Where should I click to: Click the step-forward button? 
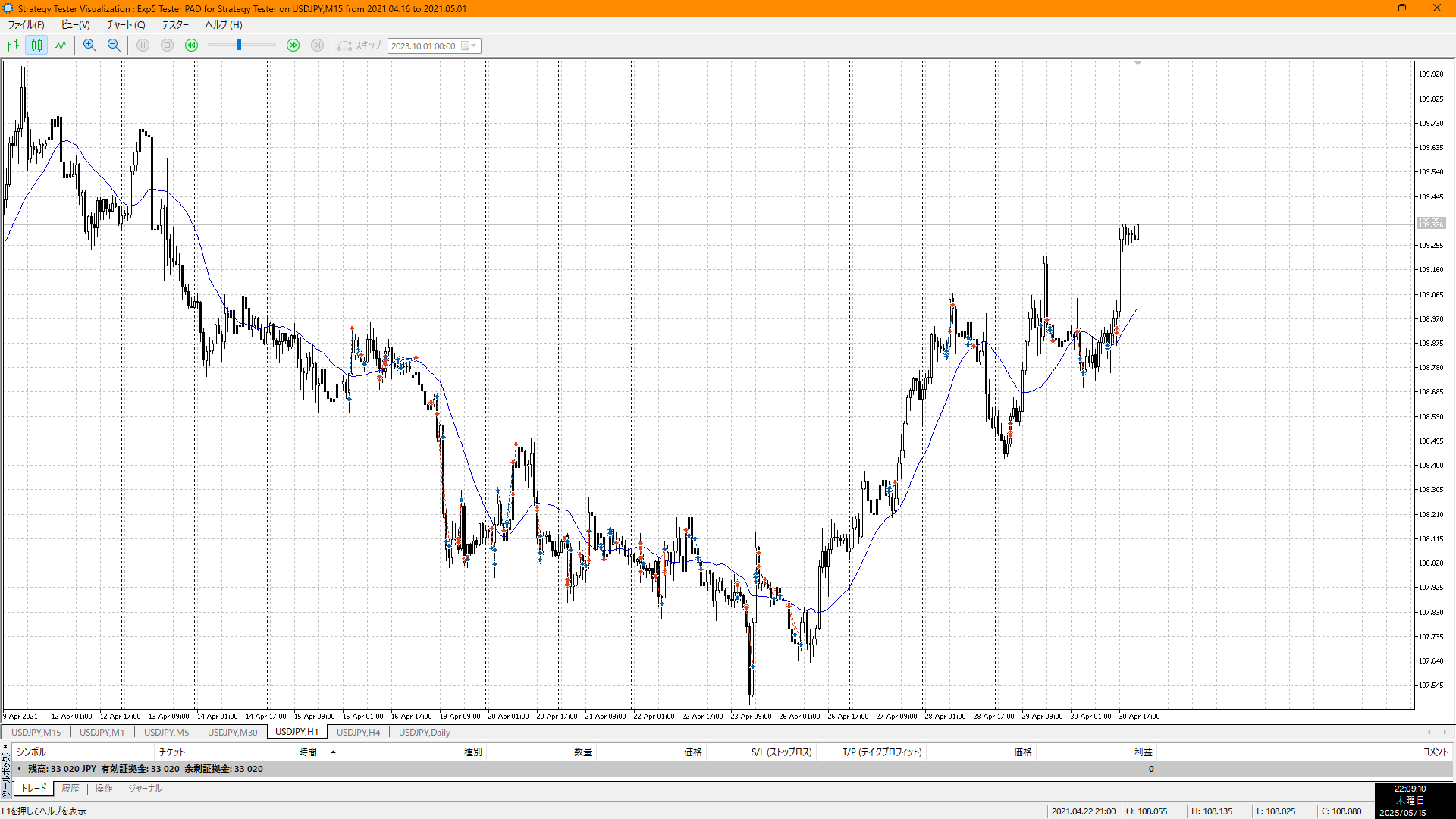click(x=318, y=45)
